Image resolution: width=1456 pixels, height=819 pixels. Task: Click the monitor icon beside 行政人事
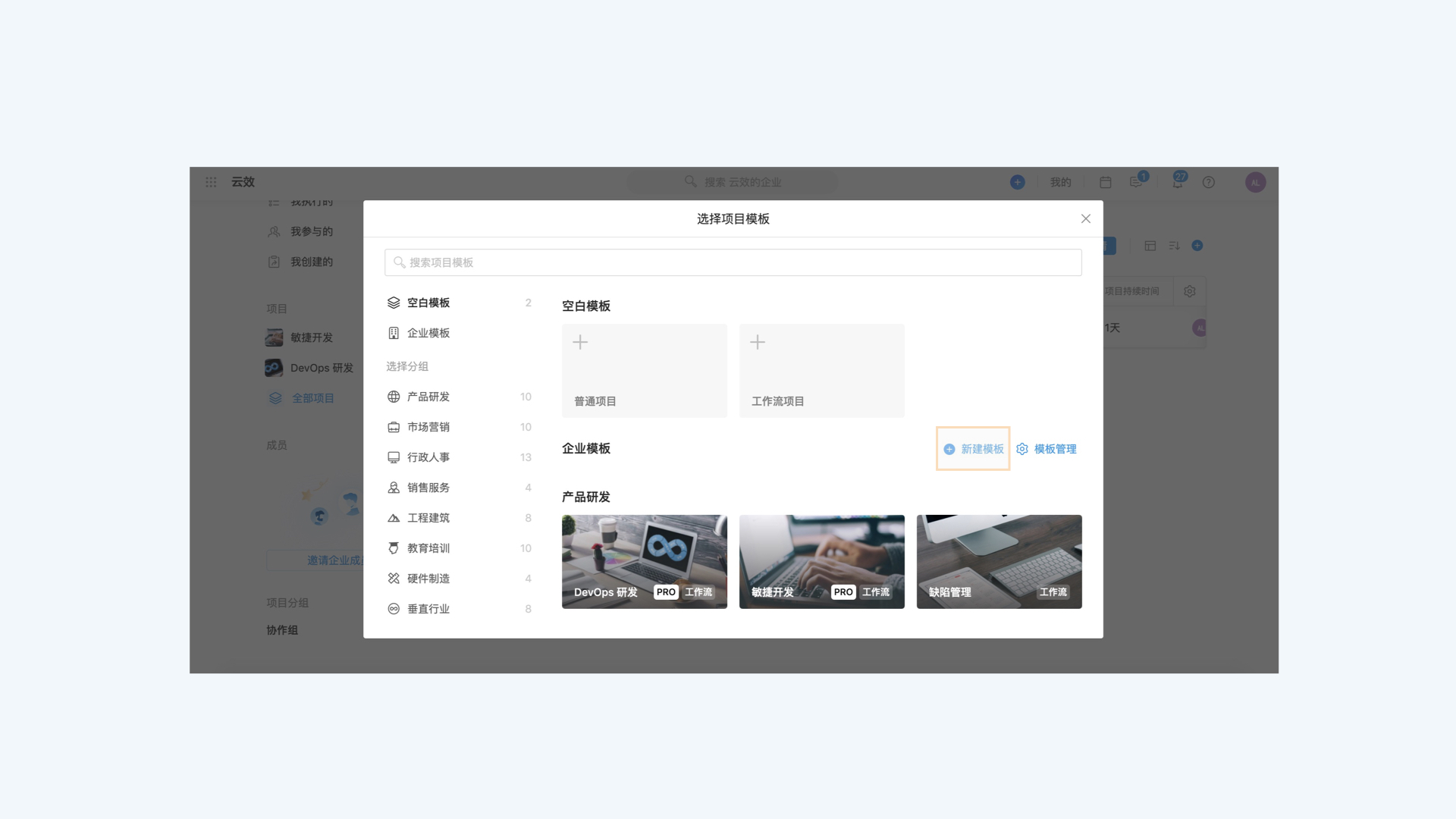(x=394, y=457)
